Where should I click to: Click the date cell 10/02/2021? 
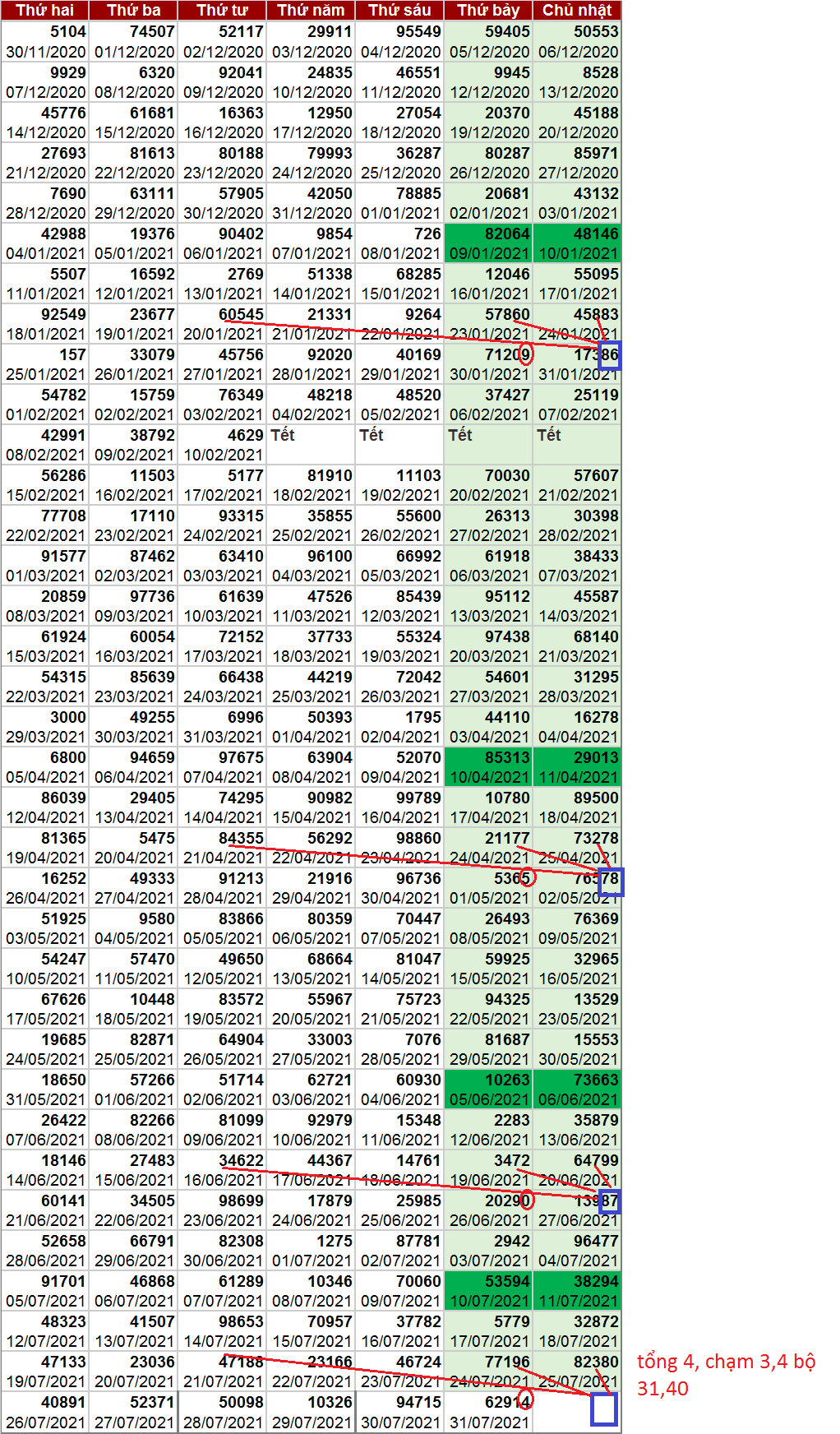pos(223,455)
